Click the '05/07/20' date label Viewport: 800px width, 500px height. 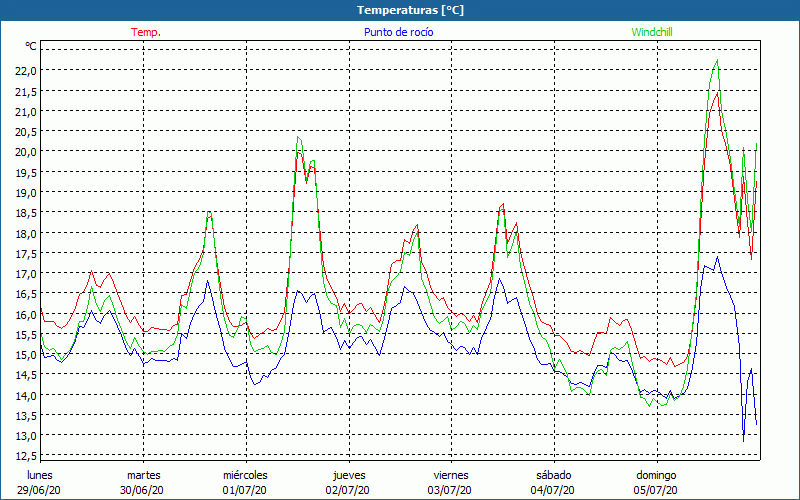[x=656, y=490]
